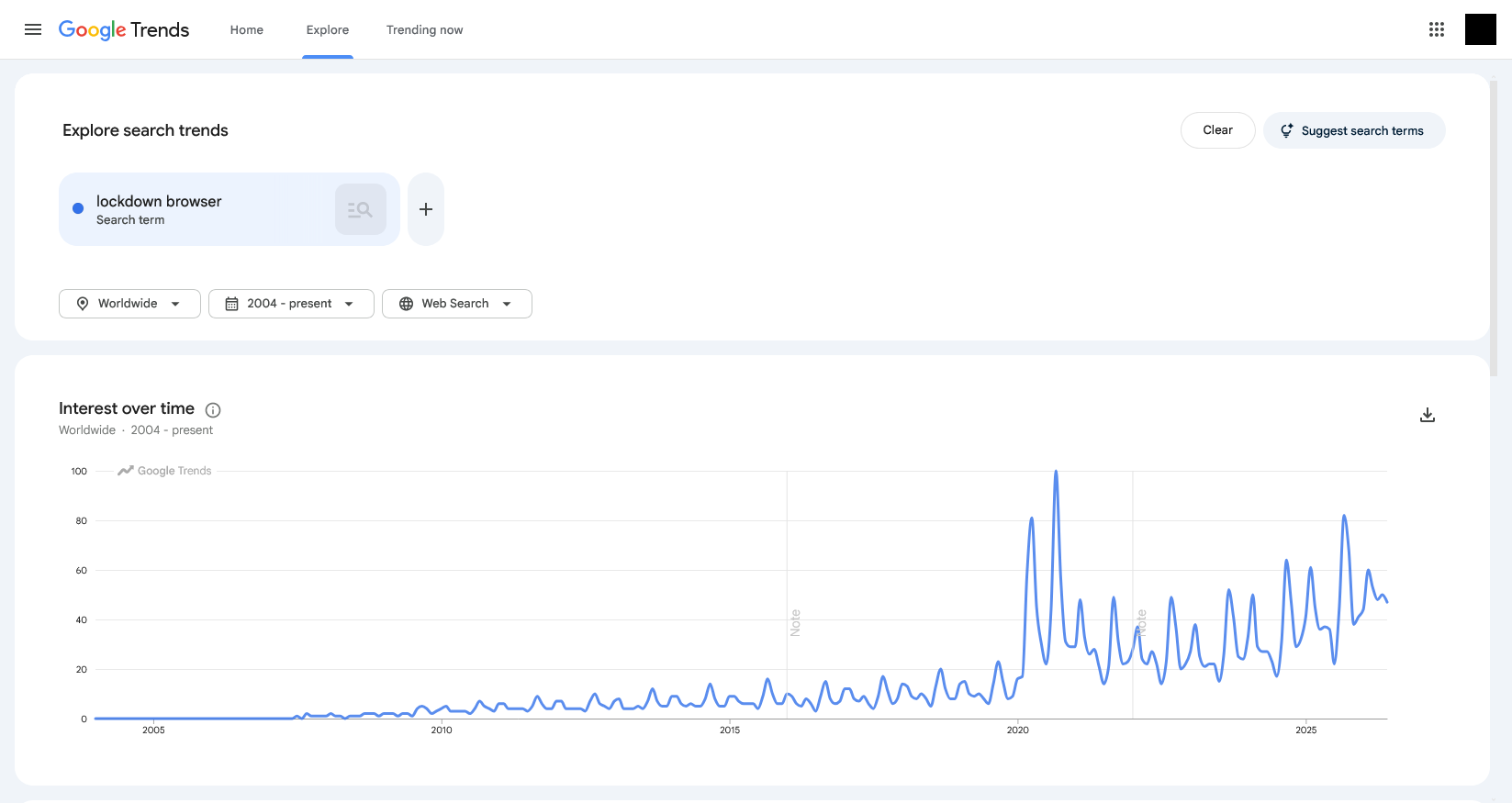1512x803 pixels.
Task: Open the hamburger main menu
Action: (x=33, y=29)
